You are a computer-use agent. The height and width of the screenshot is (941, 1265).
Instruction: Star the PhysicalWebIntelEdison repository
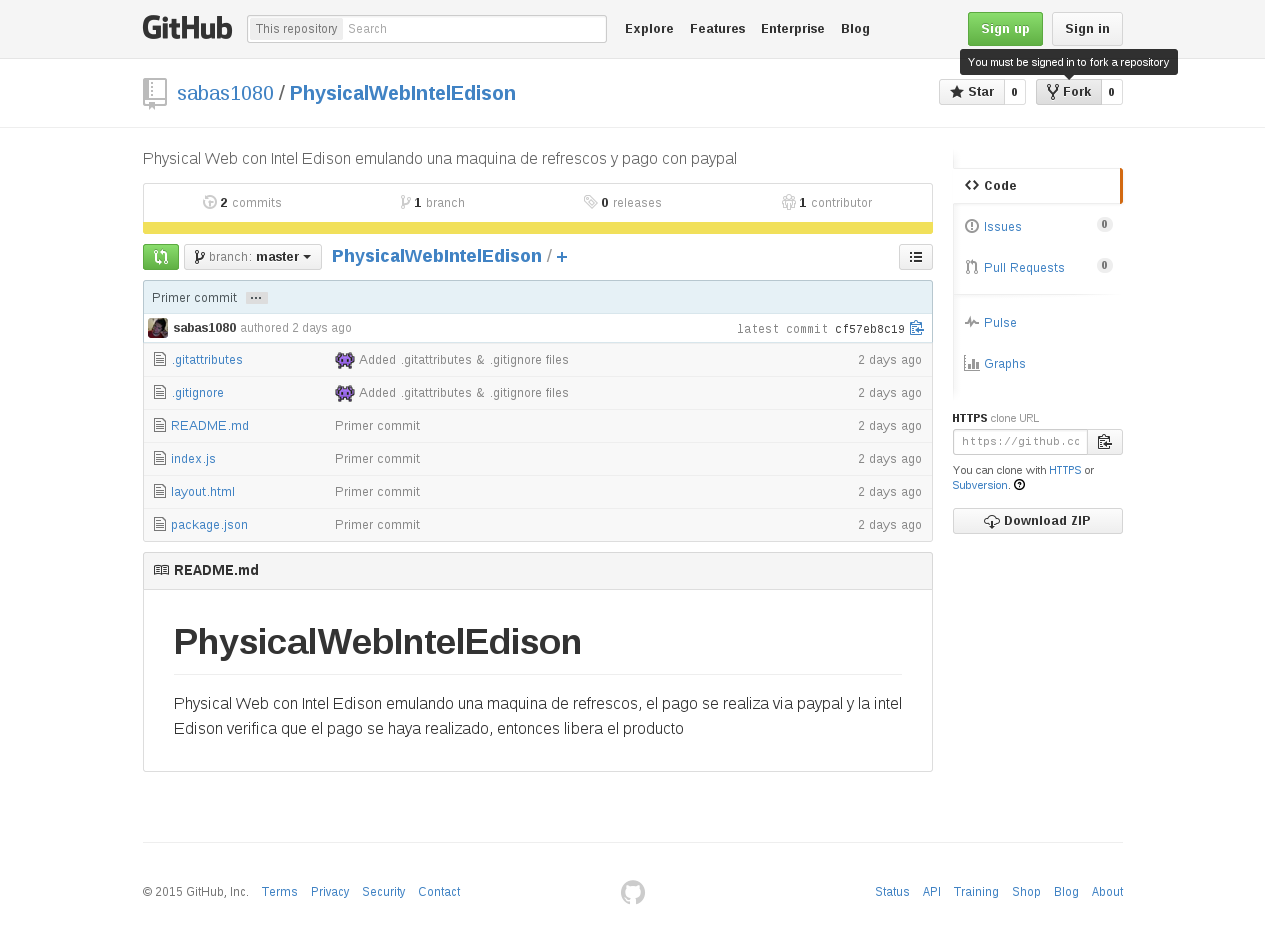[971, 91]
